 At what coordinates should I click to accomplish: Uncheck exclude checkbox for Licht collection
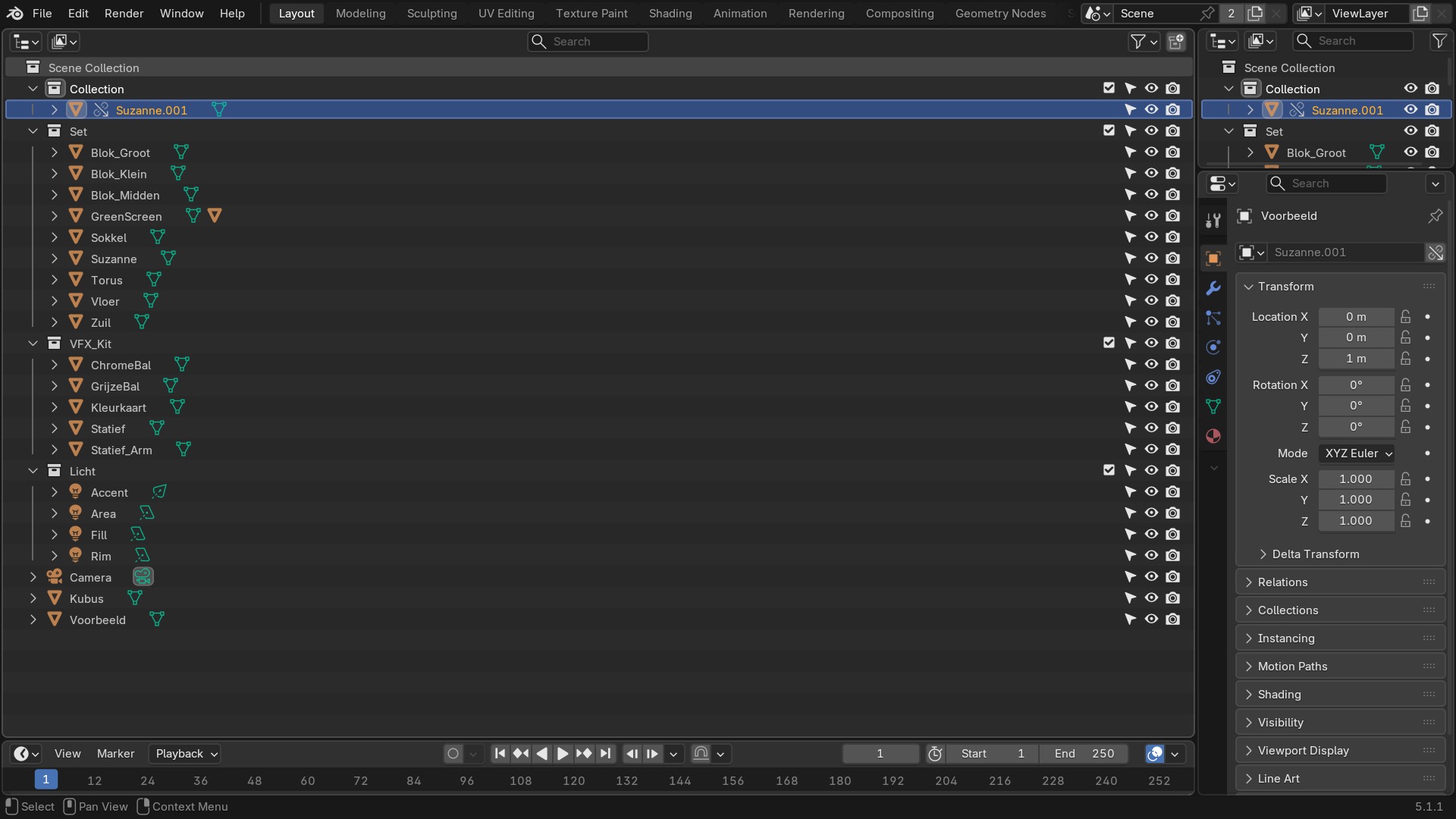[1109, 470]
